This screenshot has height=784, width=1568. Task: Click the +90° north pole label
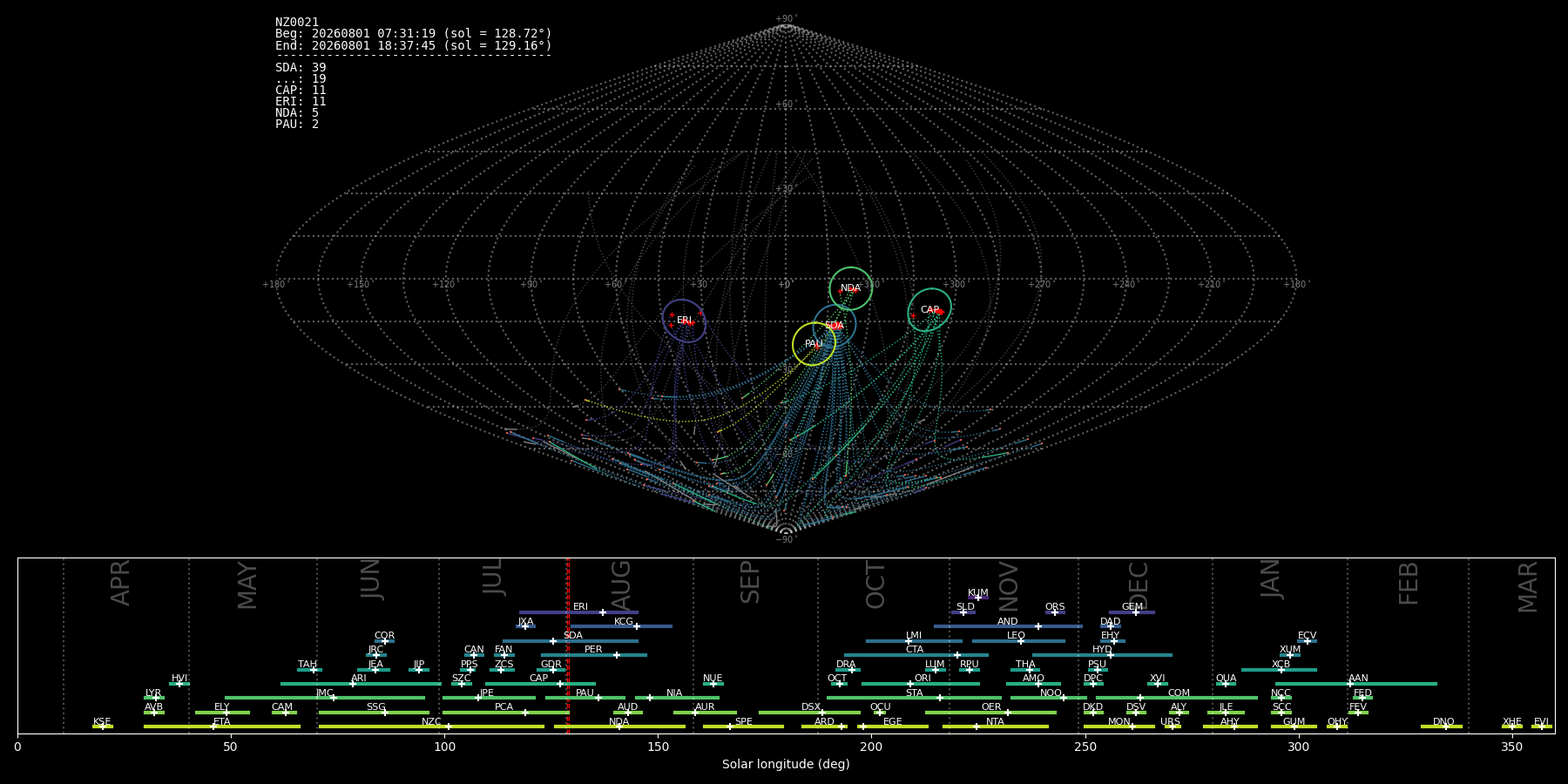tap(786, 19)
